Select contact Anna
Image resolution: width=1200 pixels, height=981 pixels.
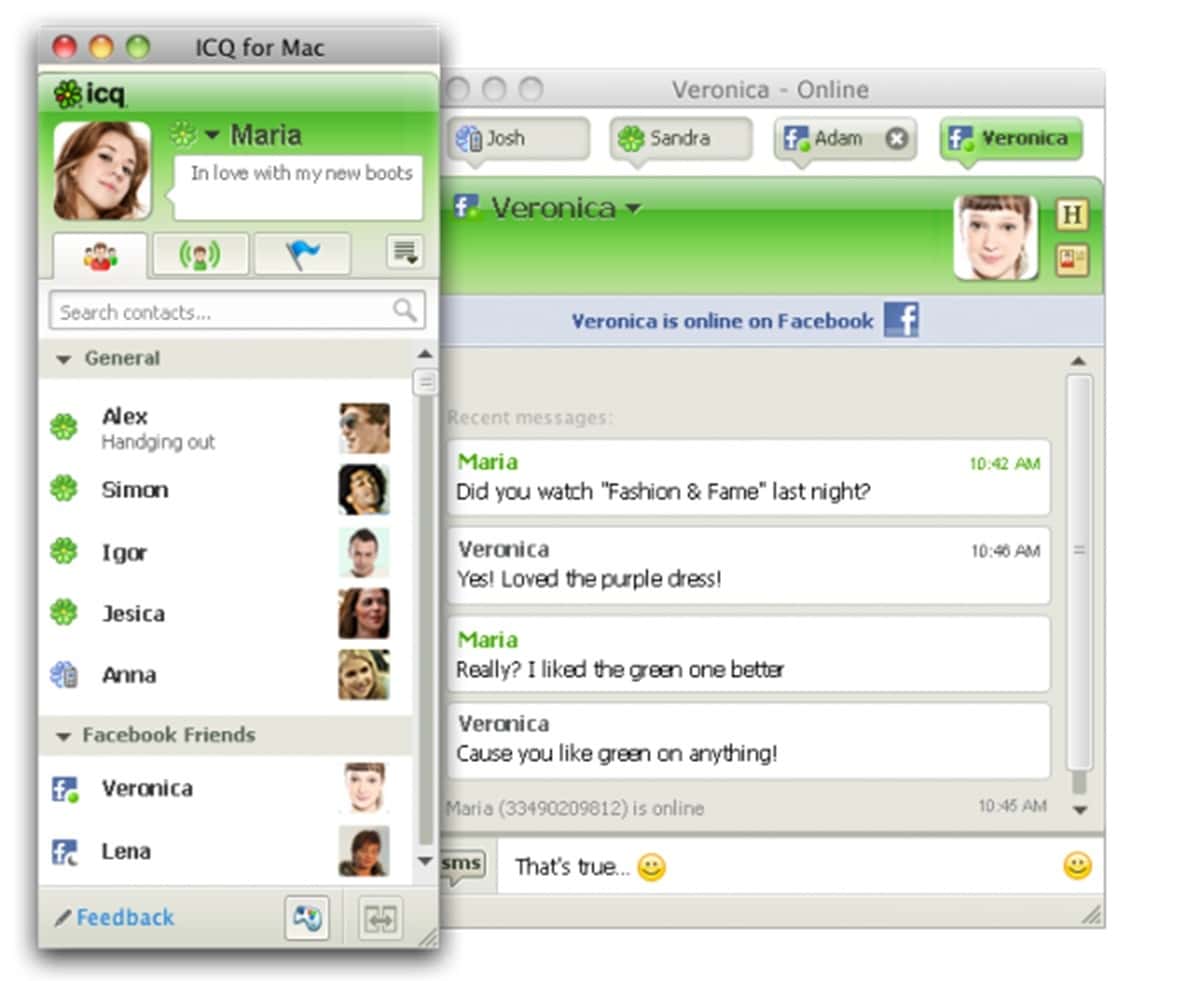[x=225, y=675]
